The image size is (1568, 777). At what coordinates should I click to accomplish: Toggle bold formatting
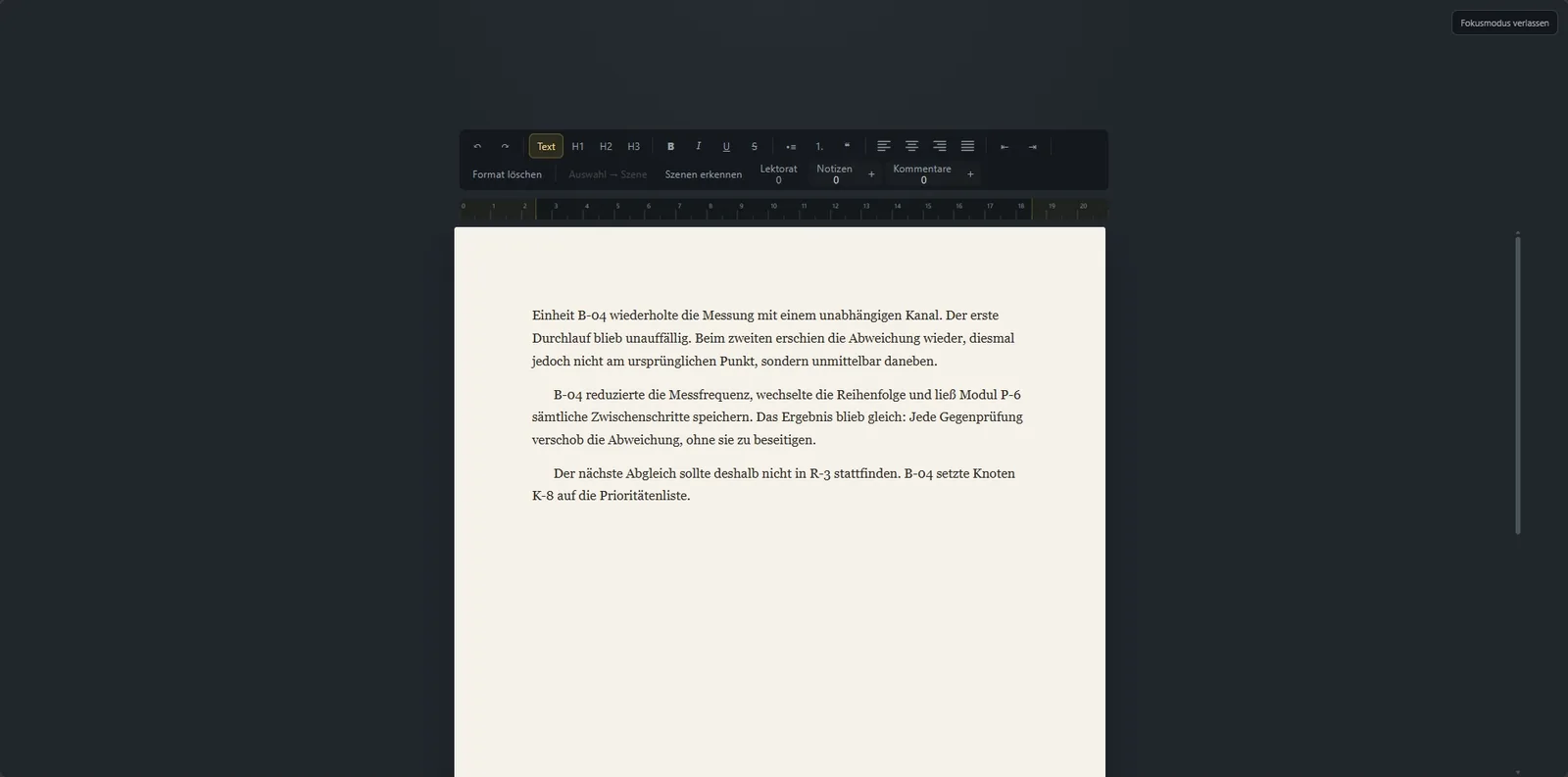click(670, 146)
